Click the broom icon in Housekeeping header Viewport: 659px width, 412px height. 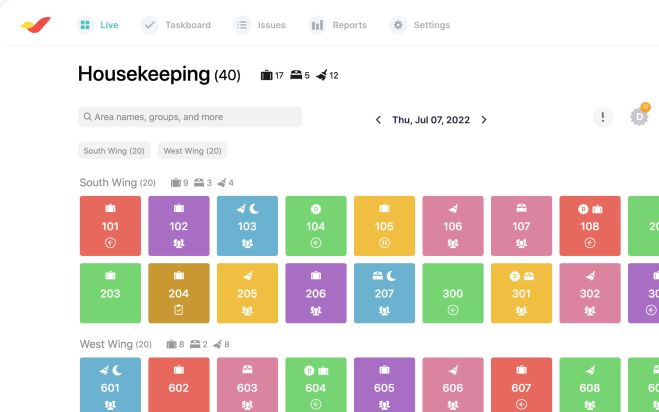tap(322, 75)
